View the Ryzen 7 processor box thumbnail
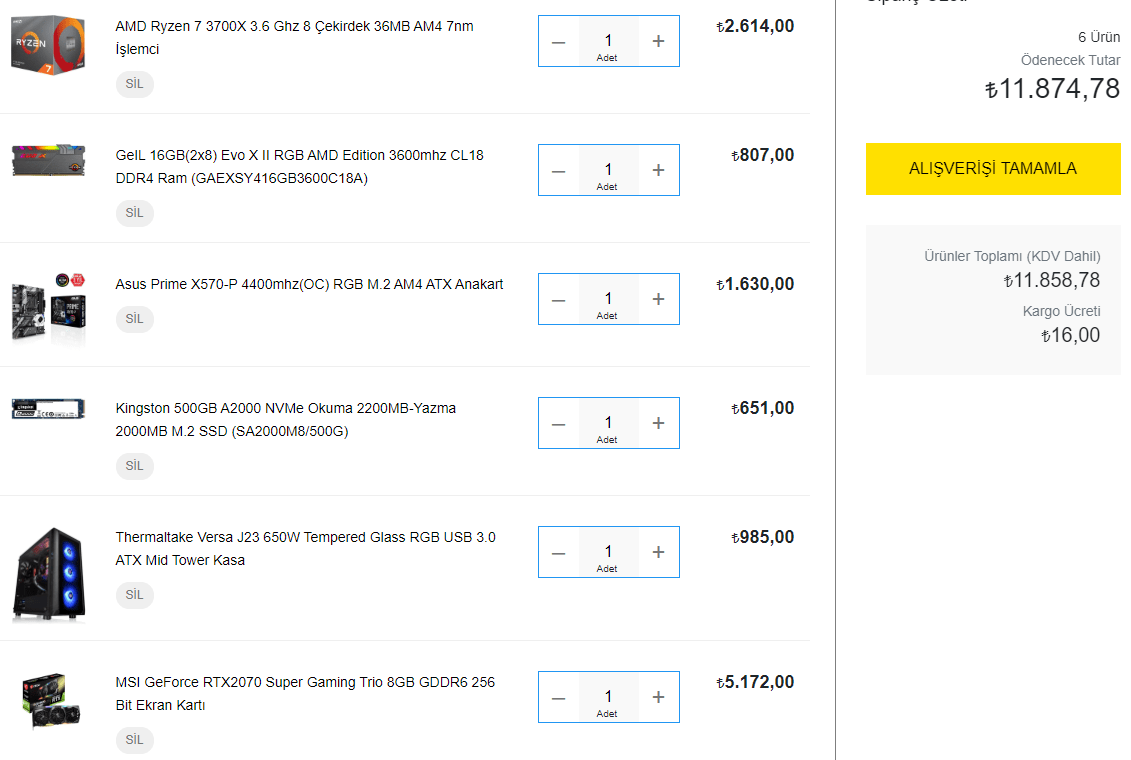Viewport: 1131px width, 760px height. (x=48, y=43)
